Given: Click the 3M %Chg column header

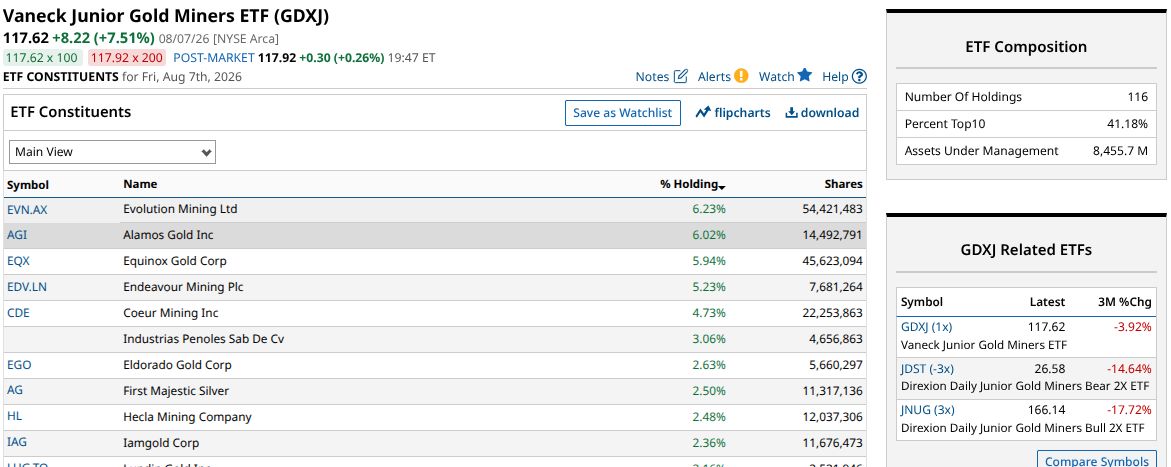Looking at the screenshot, I should [x=1123, y=302].
